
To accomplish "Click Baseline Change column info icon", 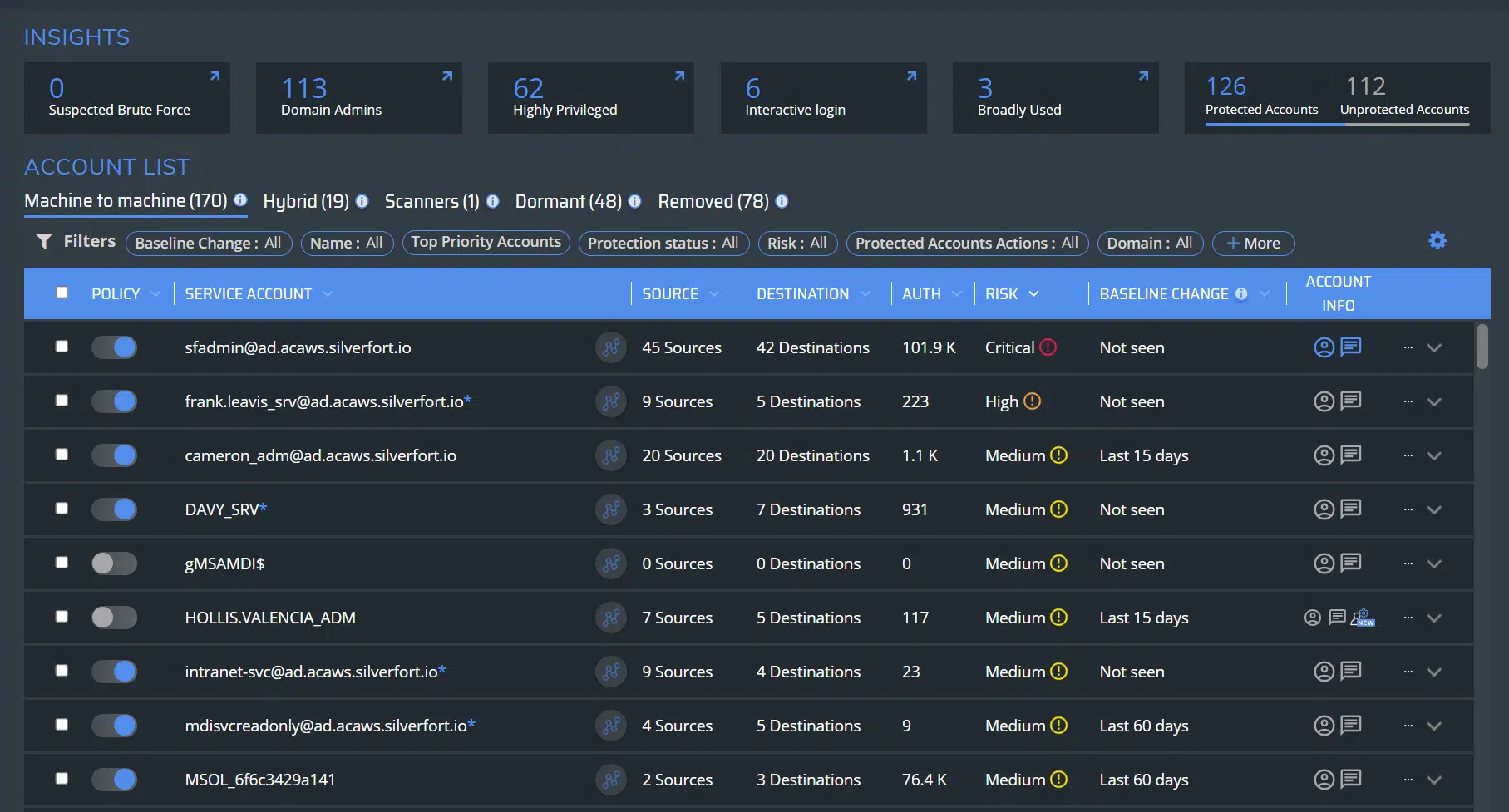I will 1241,293.
